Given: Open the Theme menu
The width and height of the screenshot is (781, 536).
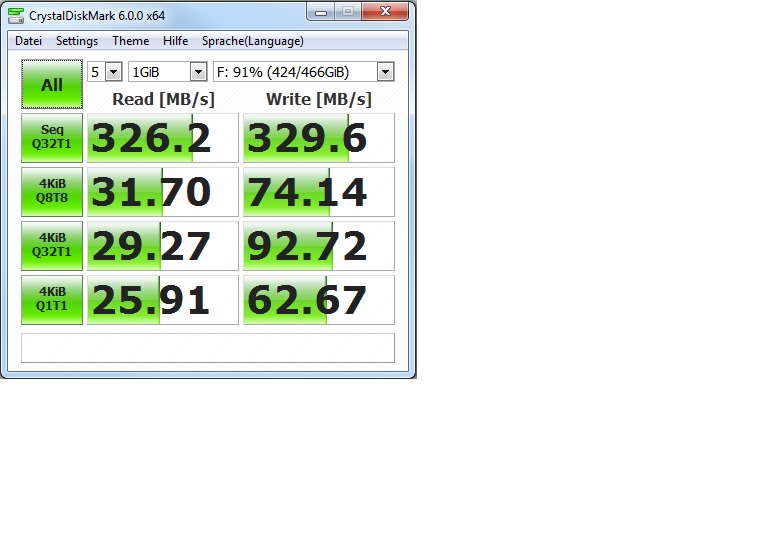Looking at the screenshot, I should click(x=130, y=41).
